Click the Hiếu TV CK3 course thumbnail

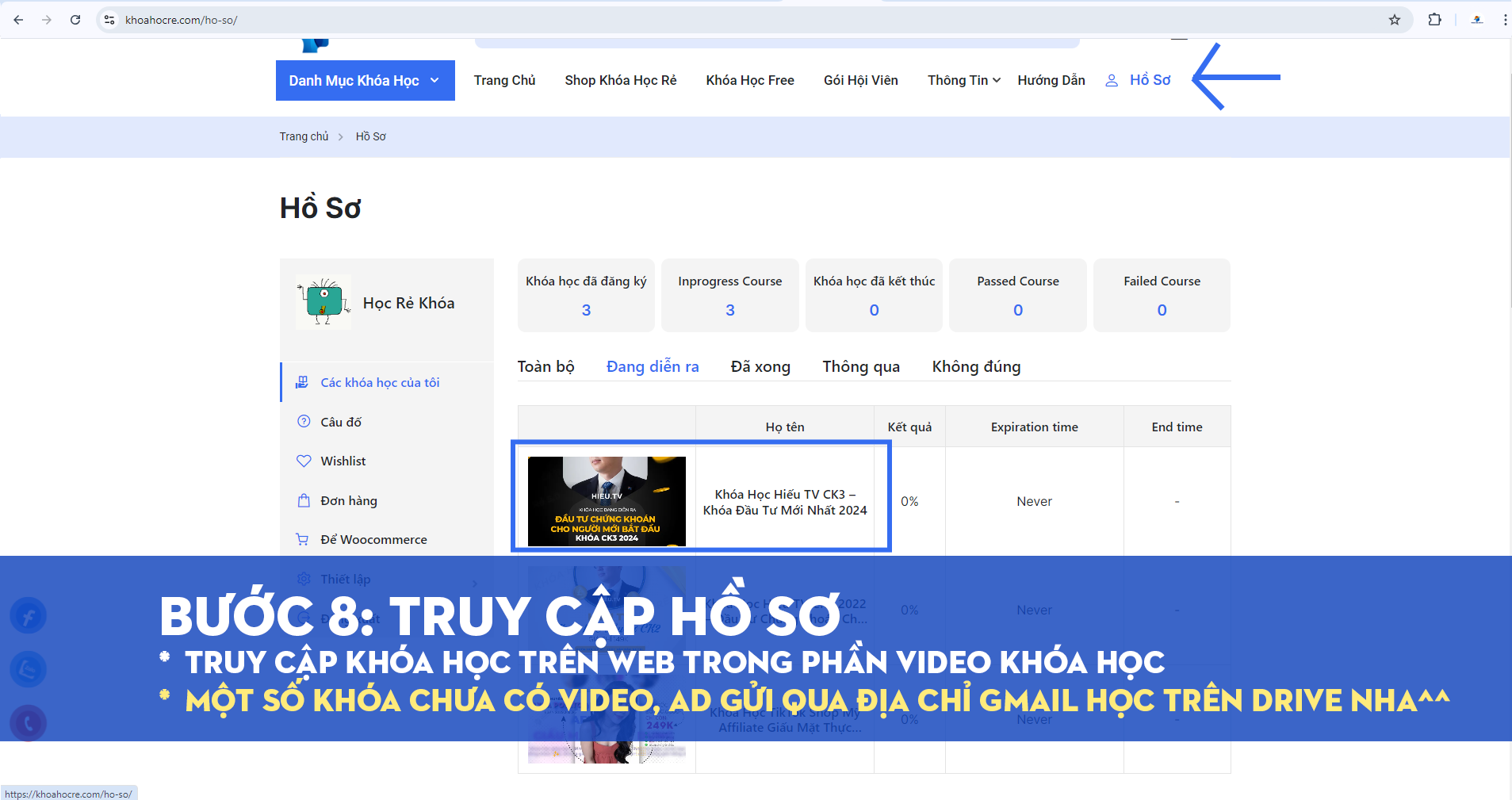click(607, 501)
